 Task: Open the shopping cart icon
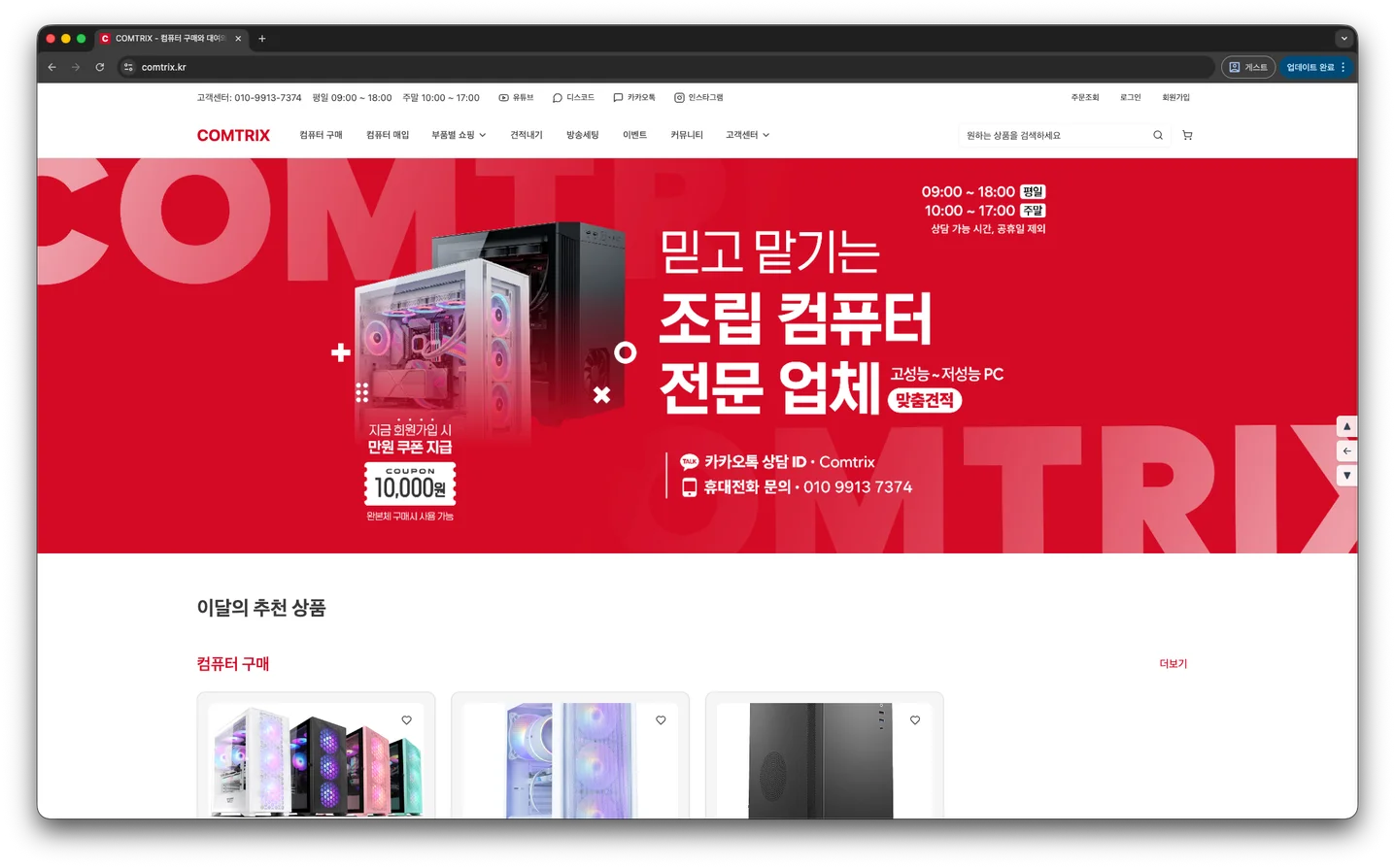pos(1187,135)
